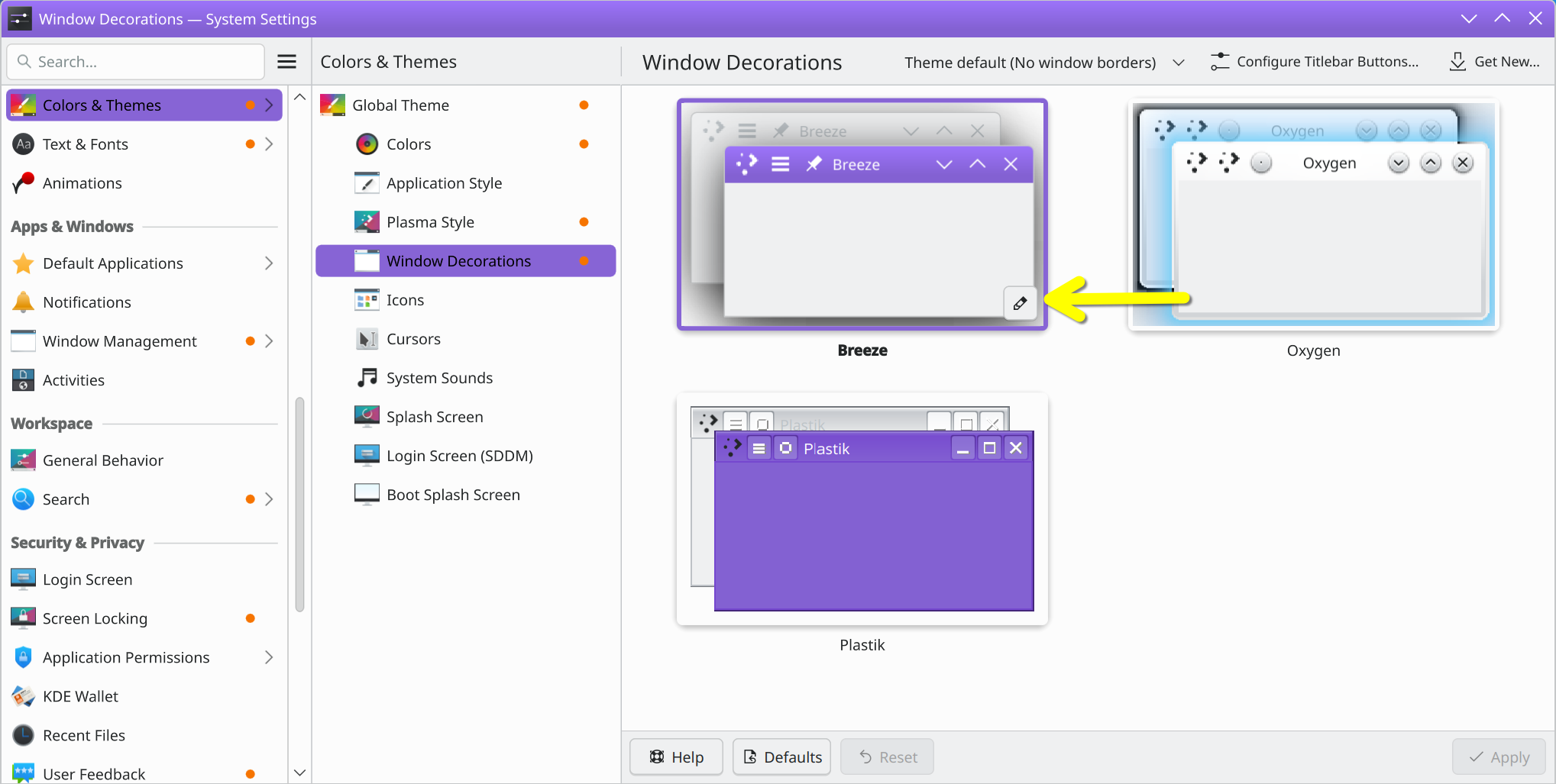This screenshot has height=784, width=1556.
Task: Select the Window Decorations entry
Action: coord(466,261)
